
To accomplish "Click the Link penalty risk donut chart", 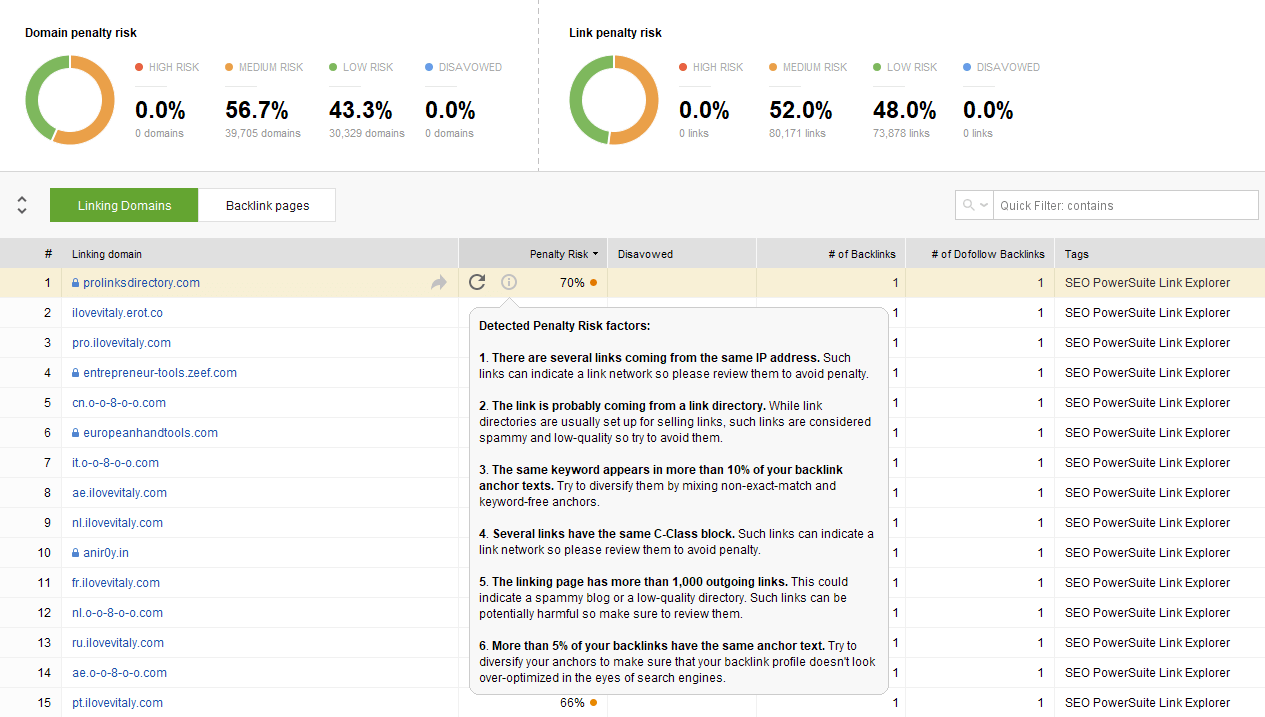I will pyautogui.click(x=614, y=100).
